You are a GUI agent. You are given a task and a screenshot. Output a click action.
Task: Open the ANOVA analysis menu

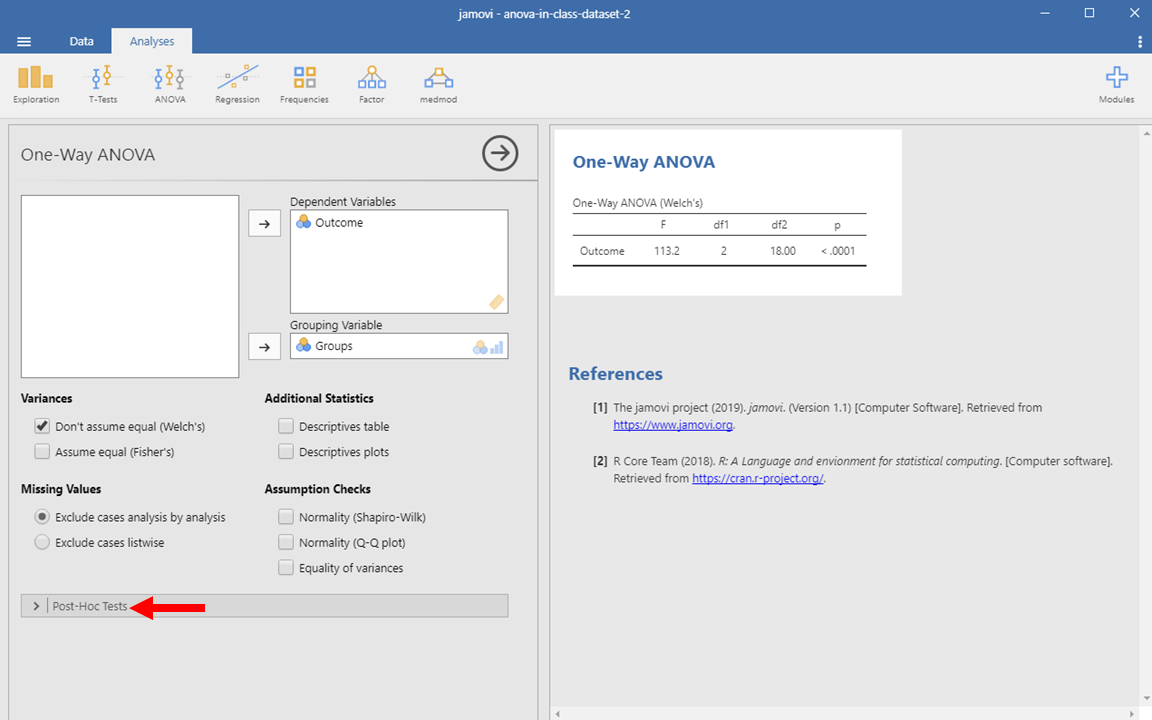point(170,84)
